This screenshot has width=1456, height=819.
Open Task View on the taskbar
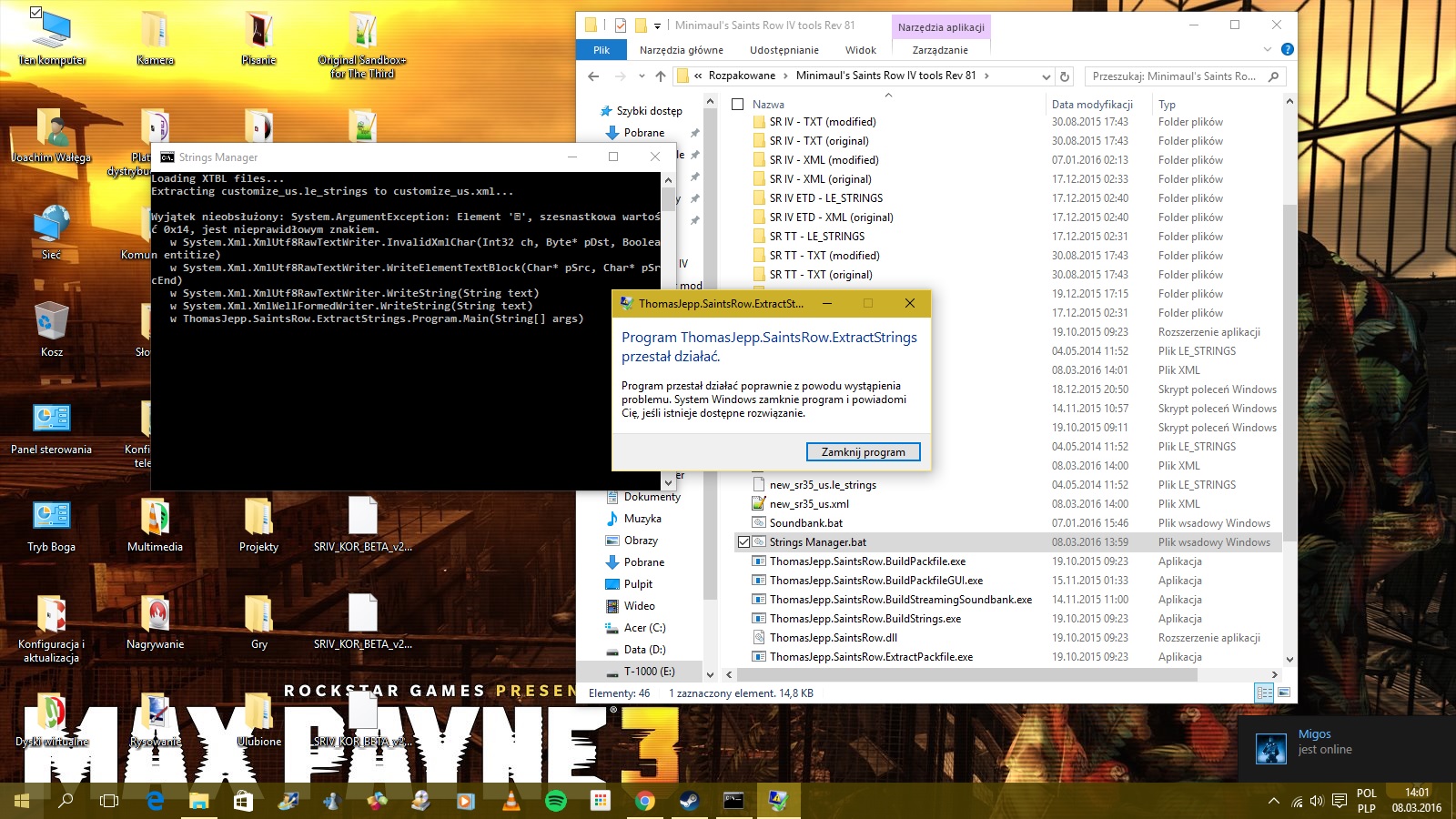109,801
